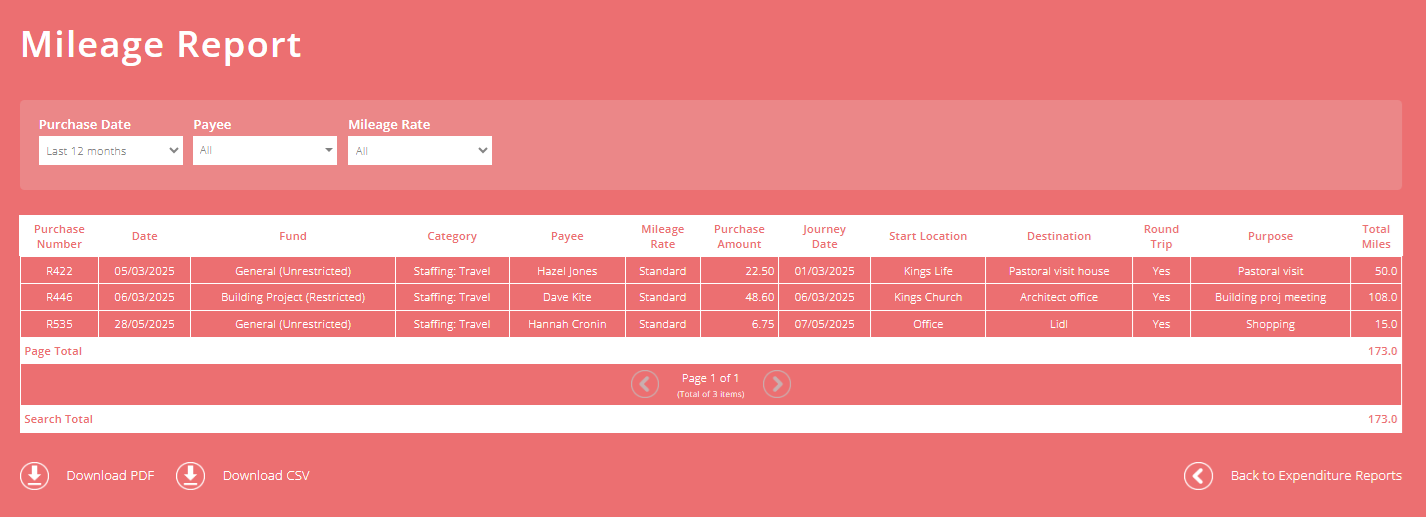Click the Back to Expenditure Reports arrow icon

[1199, 476]
